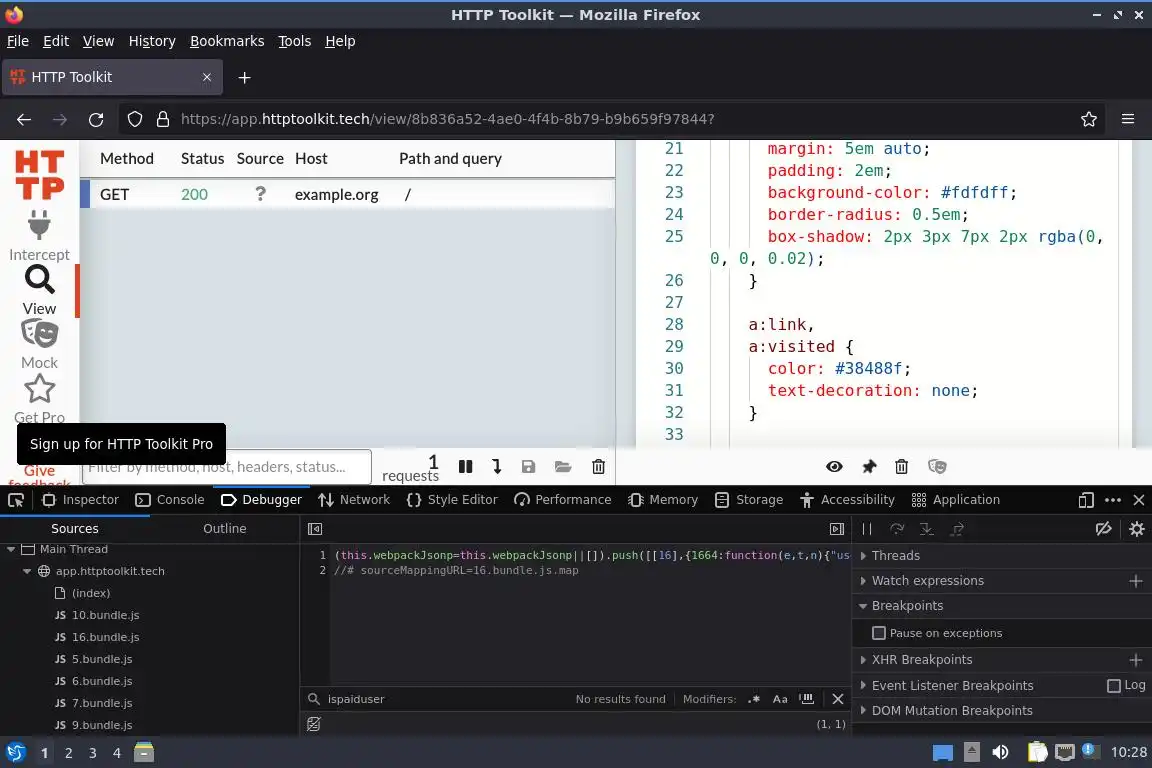Expand the Threads section
The width and height of the screenshot is (1152, 768).
click(896, 556)
